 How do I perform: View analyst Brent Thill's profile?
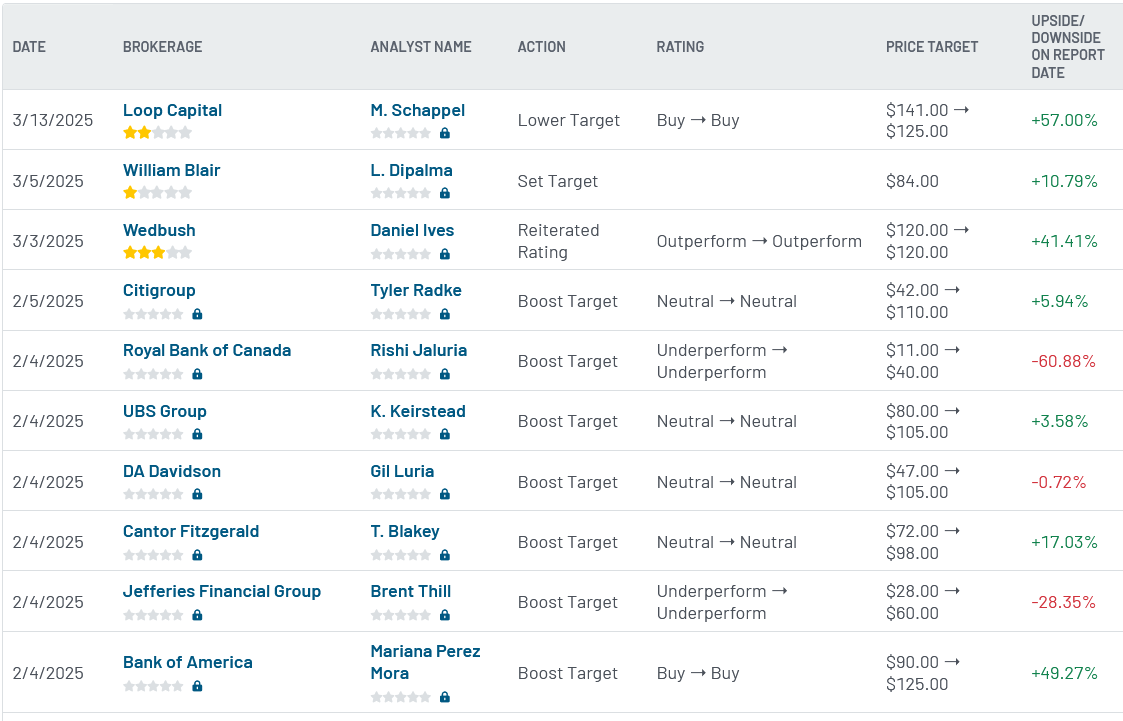click(x=410, y=591)
